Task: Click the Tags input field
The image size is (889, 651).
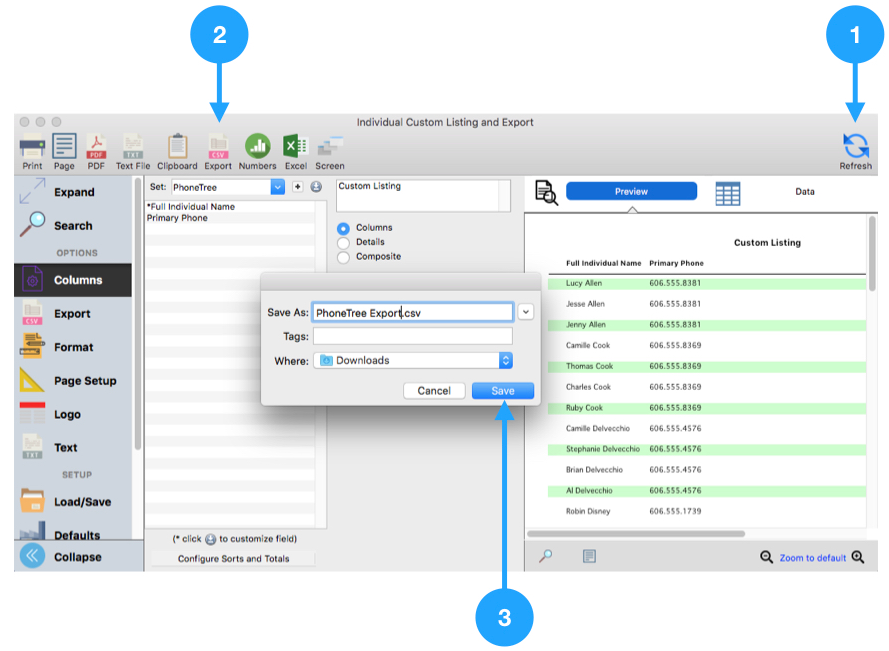Action: (x=412, y=337)
